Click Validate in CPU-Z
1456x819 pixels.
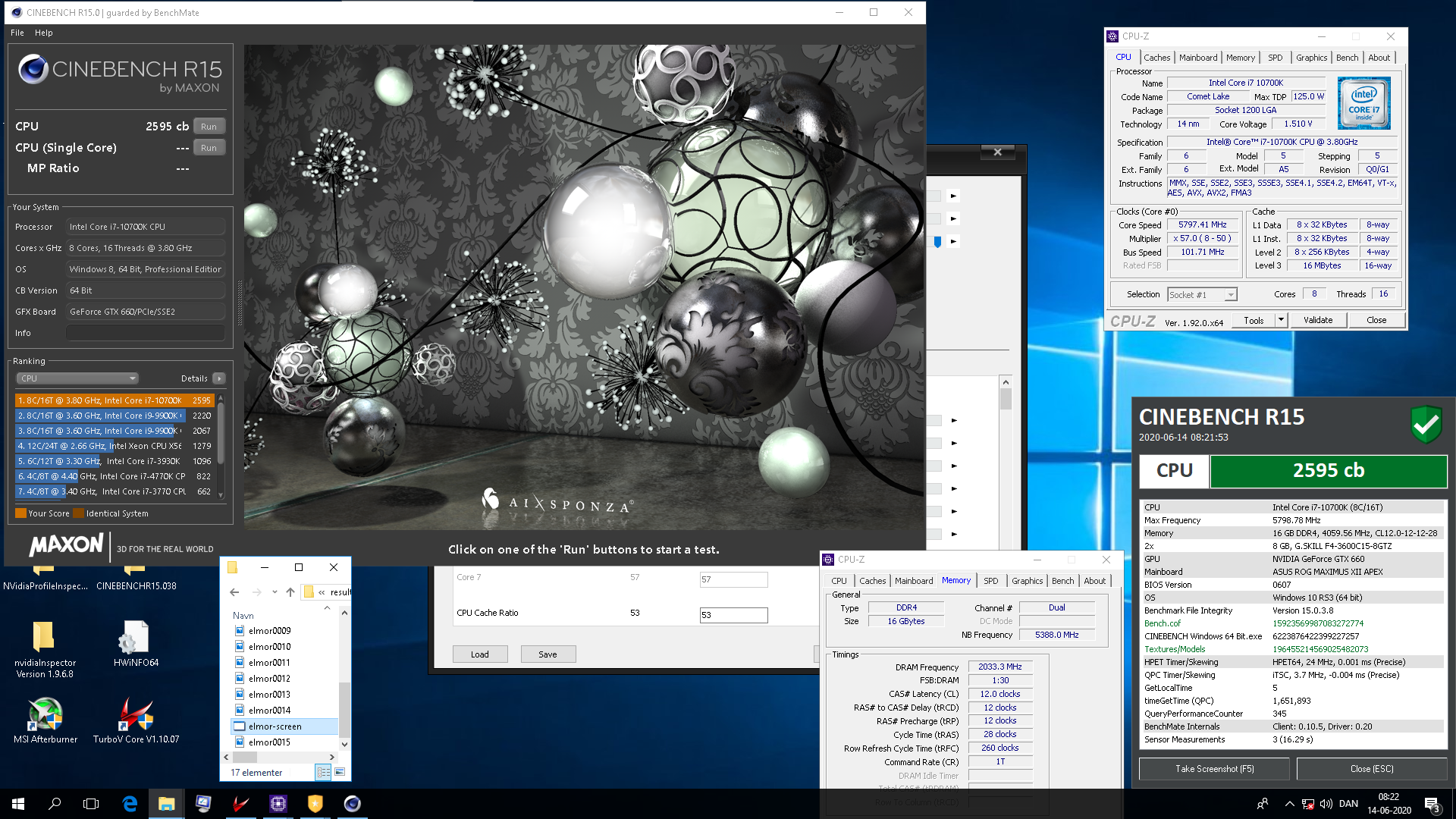[1318, 320]
